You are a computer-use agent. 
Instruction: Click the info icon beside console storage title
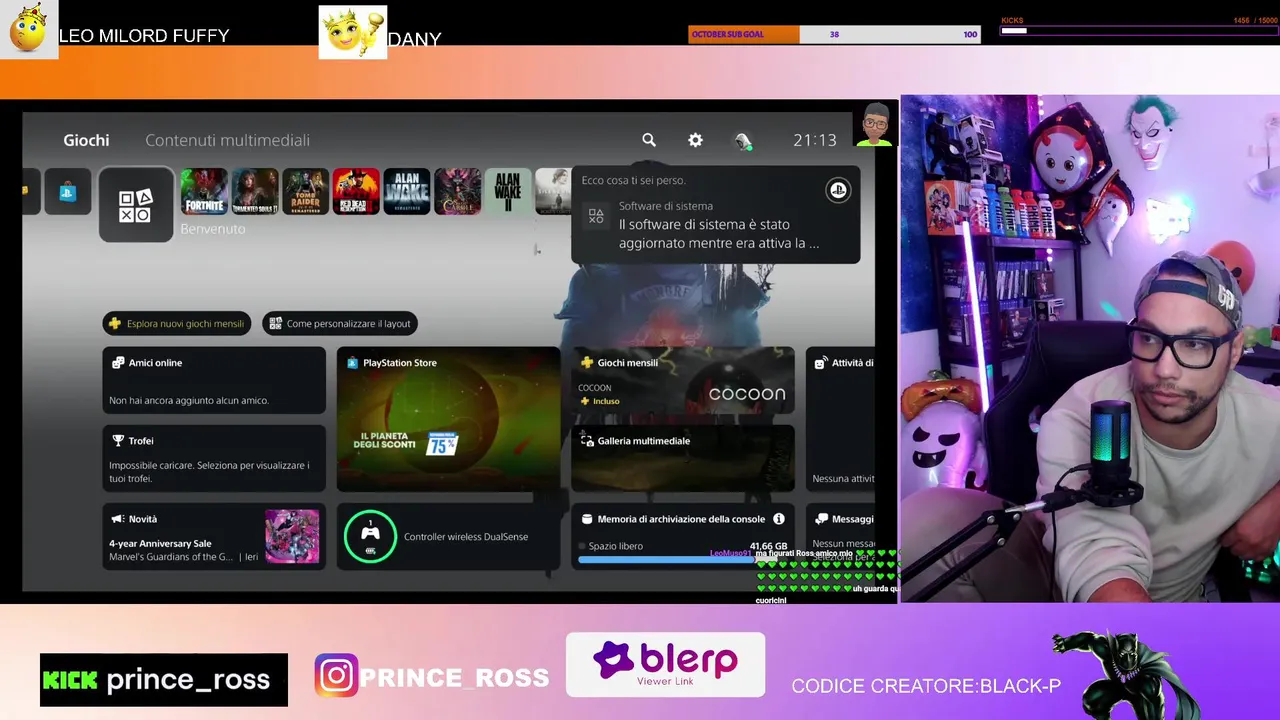click(x=779, y=519)
